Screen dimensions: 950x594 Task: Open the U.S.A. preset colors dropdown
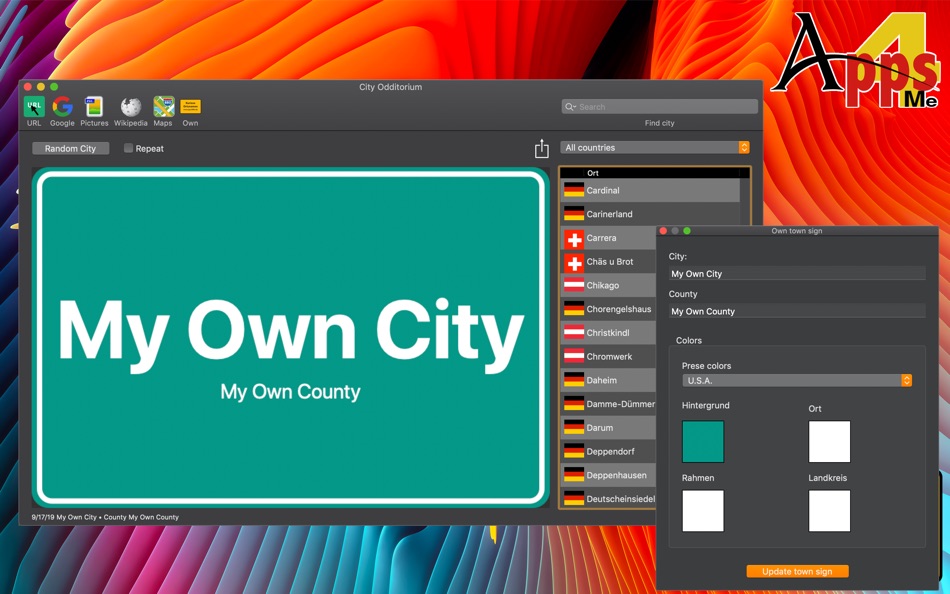tap(797, 380)
